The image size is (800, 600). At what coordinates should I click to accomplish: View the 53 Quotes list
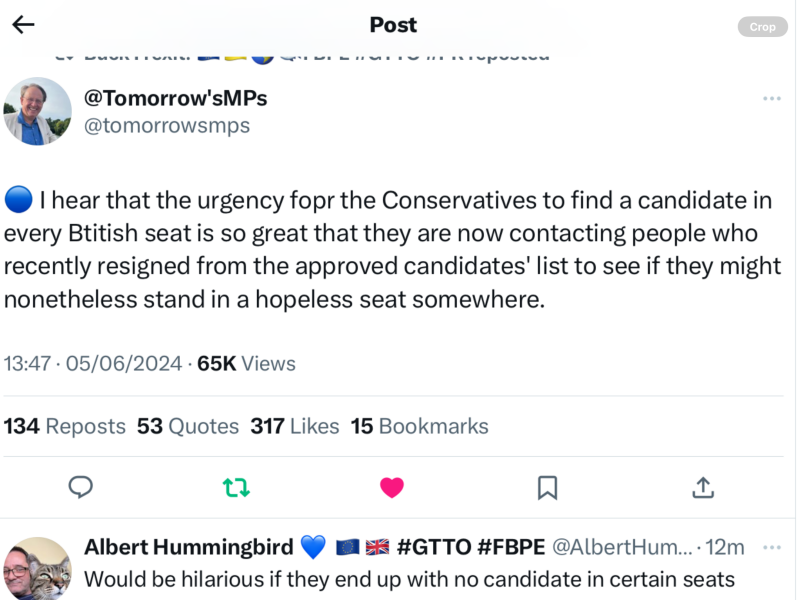188,426
